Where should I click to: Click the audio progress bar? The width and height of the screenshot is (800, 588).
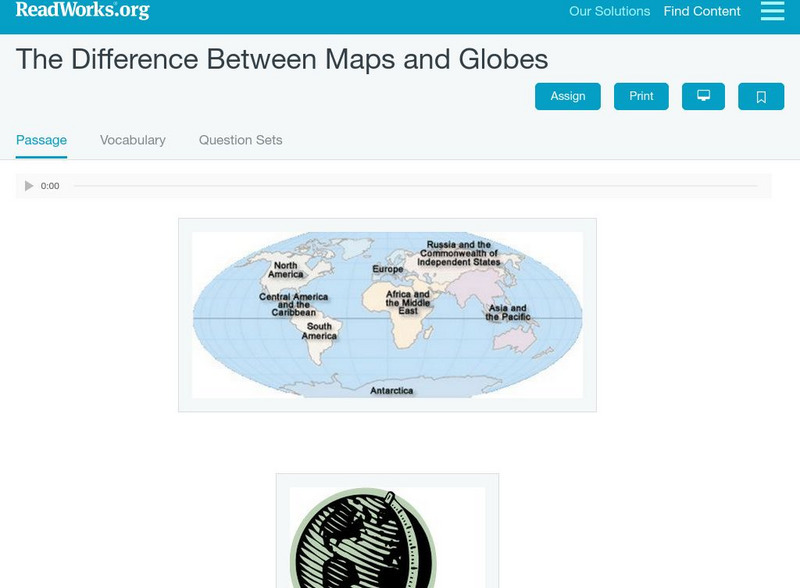point(415,186)
